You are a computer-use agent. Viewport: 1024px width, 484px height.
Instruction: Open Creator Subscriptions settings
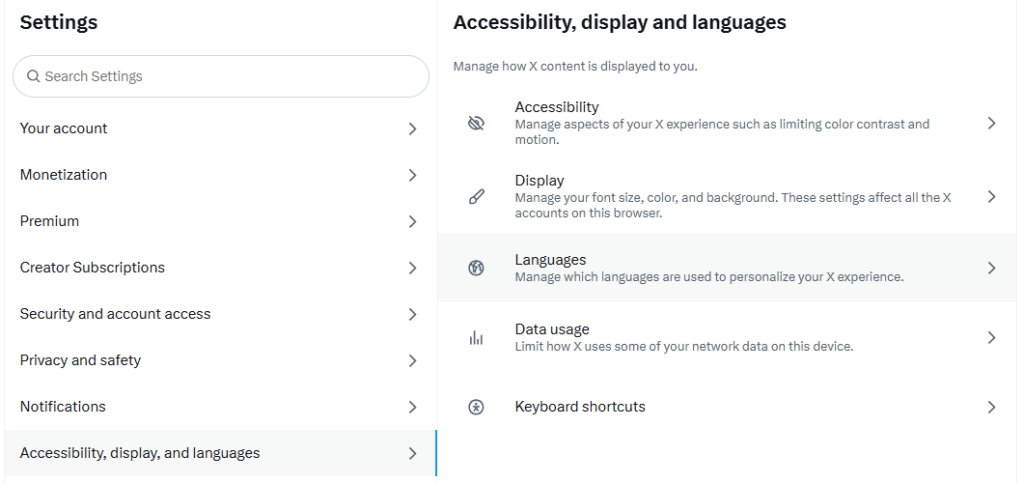point(92,268)
